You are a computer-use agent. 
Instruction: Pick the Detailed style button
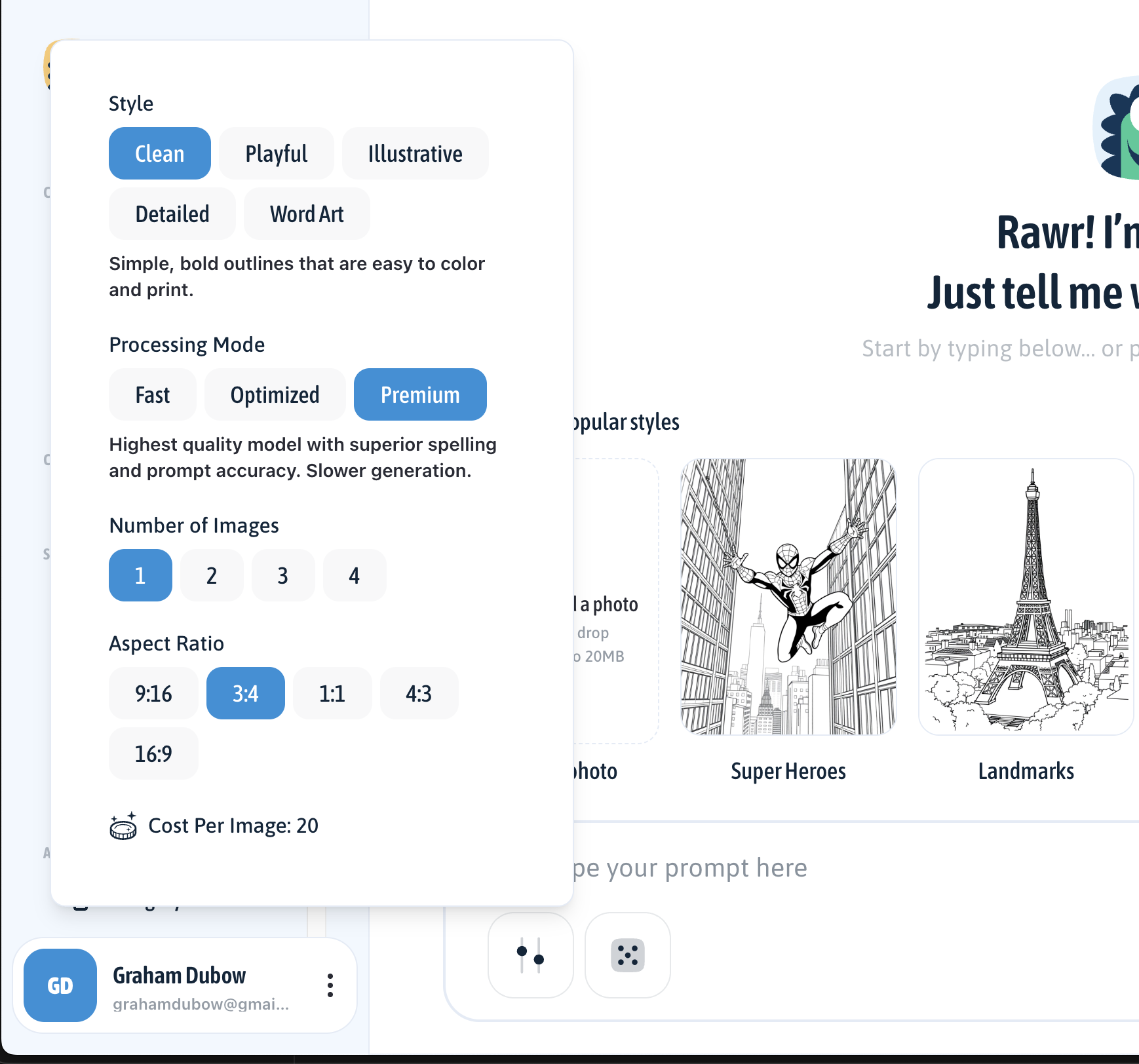click(x=172, y=214)
